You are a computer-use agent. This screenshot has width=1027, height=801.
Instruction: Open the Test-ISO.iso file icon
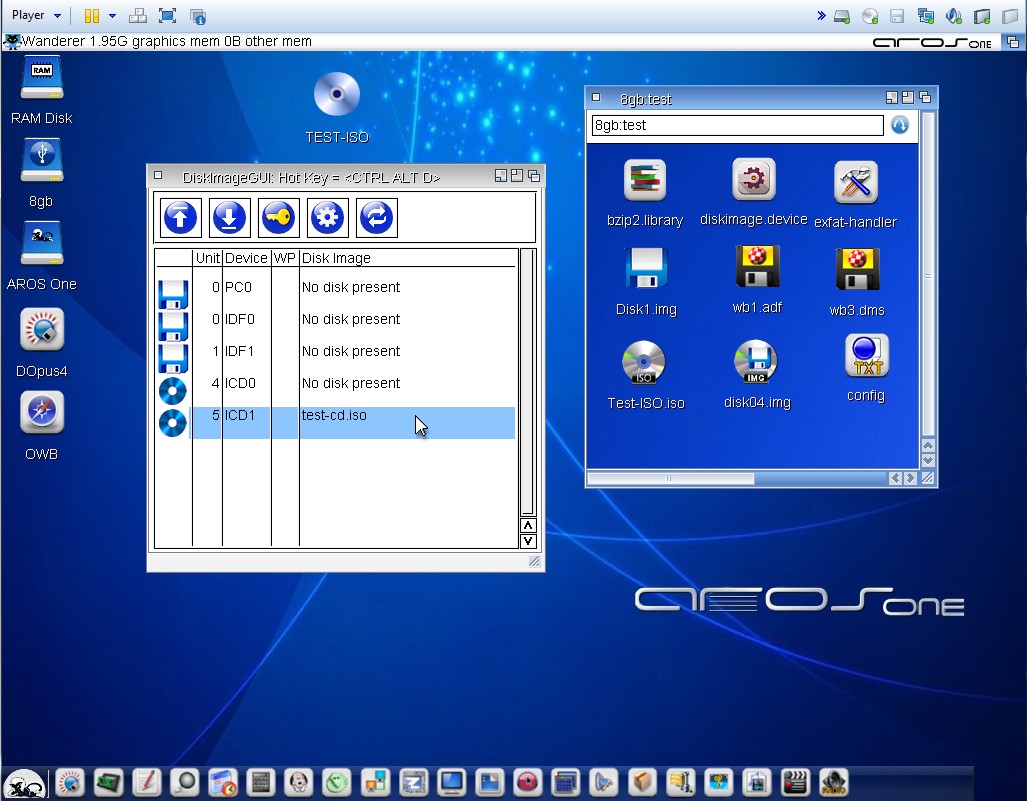(x=645, y=365)
